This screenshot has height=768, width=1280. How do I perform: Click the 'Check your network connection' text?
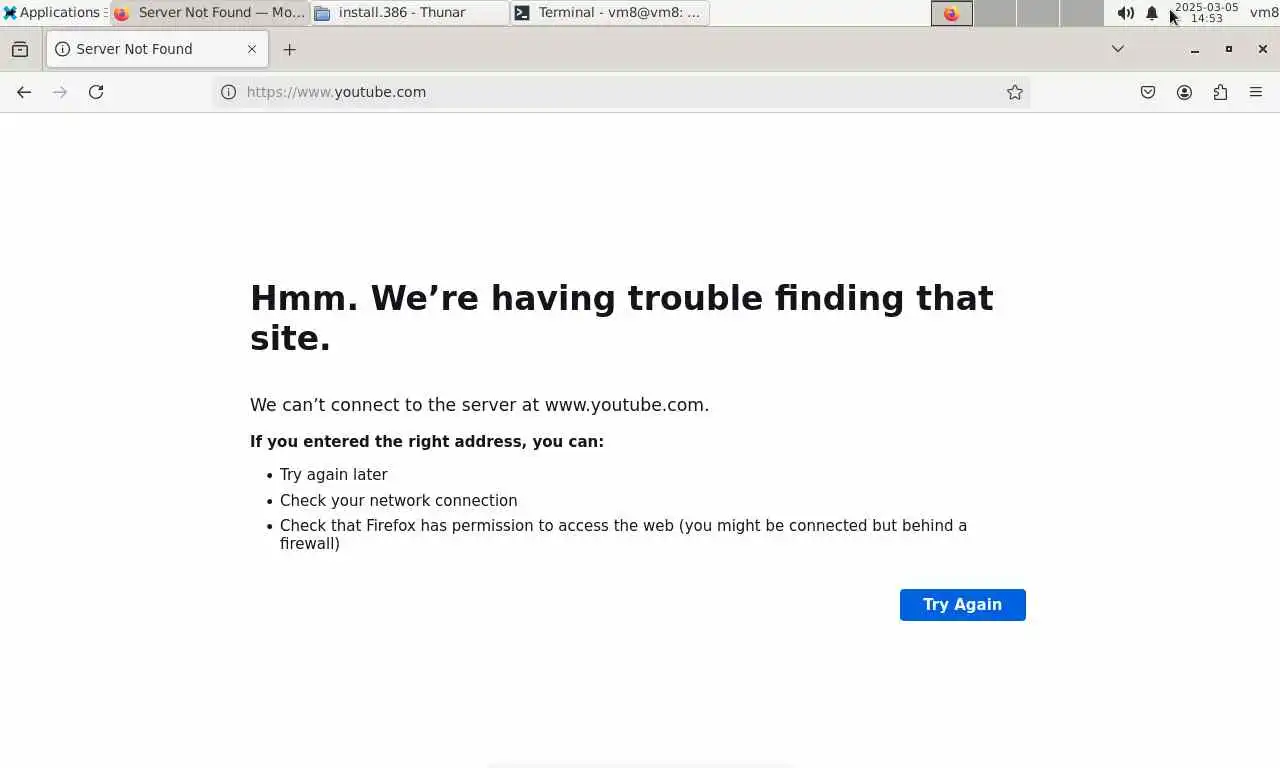399,501
